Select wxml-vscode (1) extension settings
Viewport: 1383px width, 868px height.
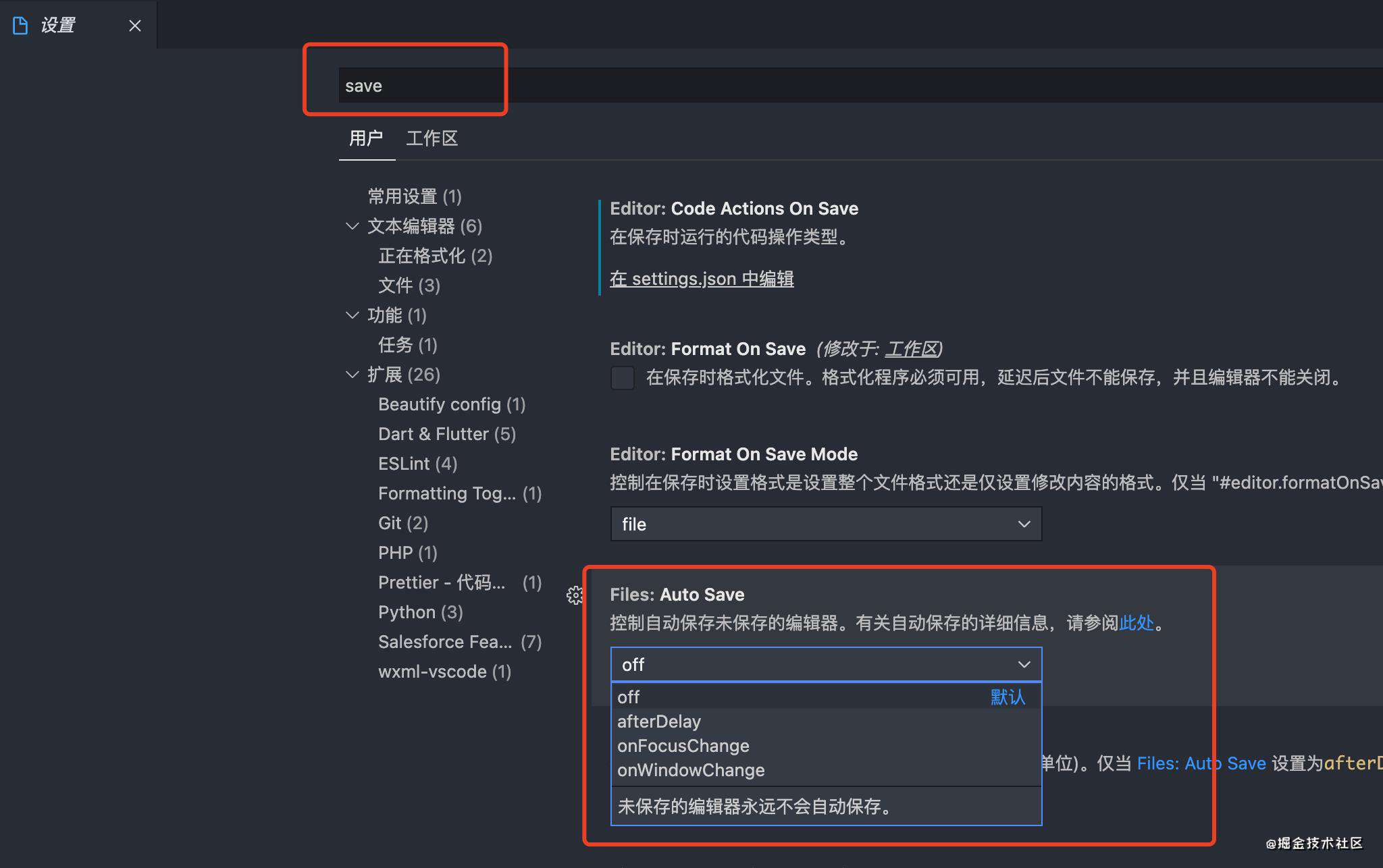click(445, 672)
